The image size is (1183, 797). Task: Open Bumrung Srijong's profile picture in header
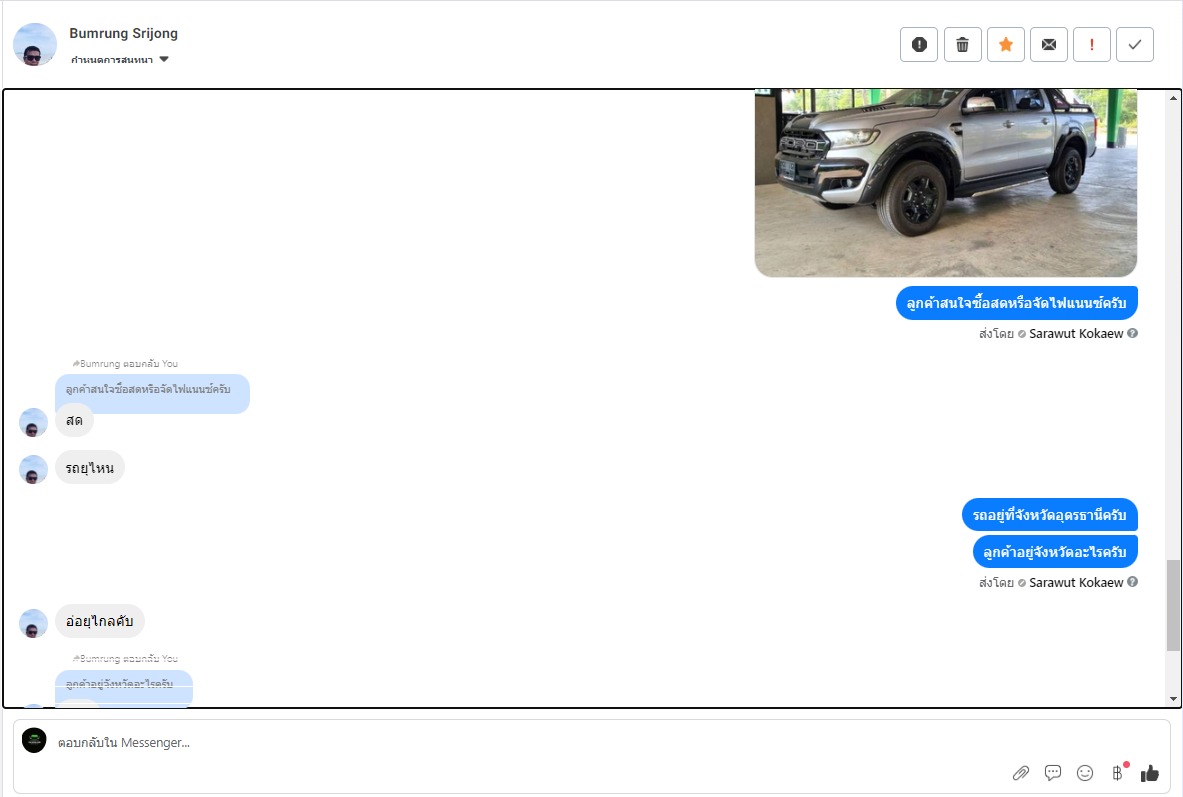pyautogui.click(x=35, y=45)
